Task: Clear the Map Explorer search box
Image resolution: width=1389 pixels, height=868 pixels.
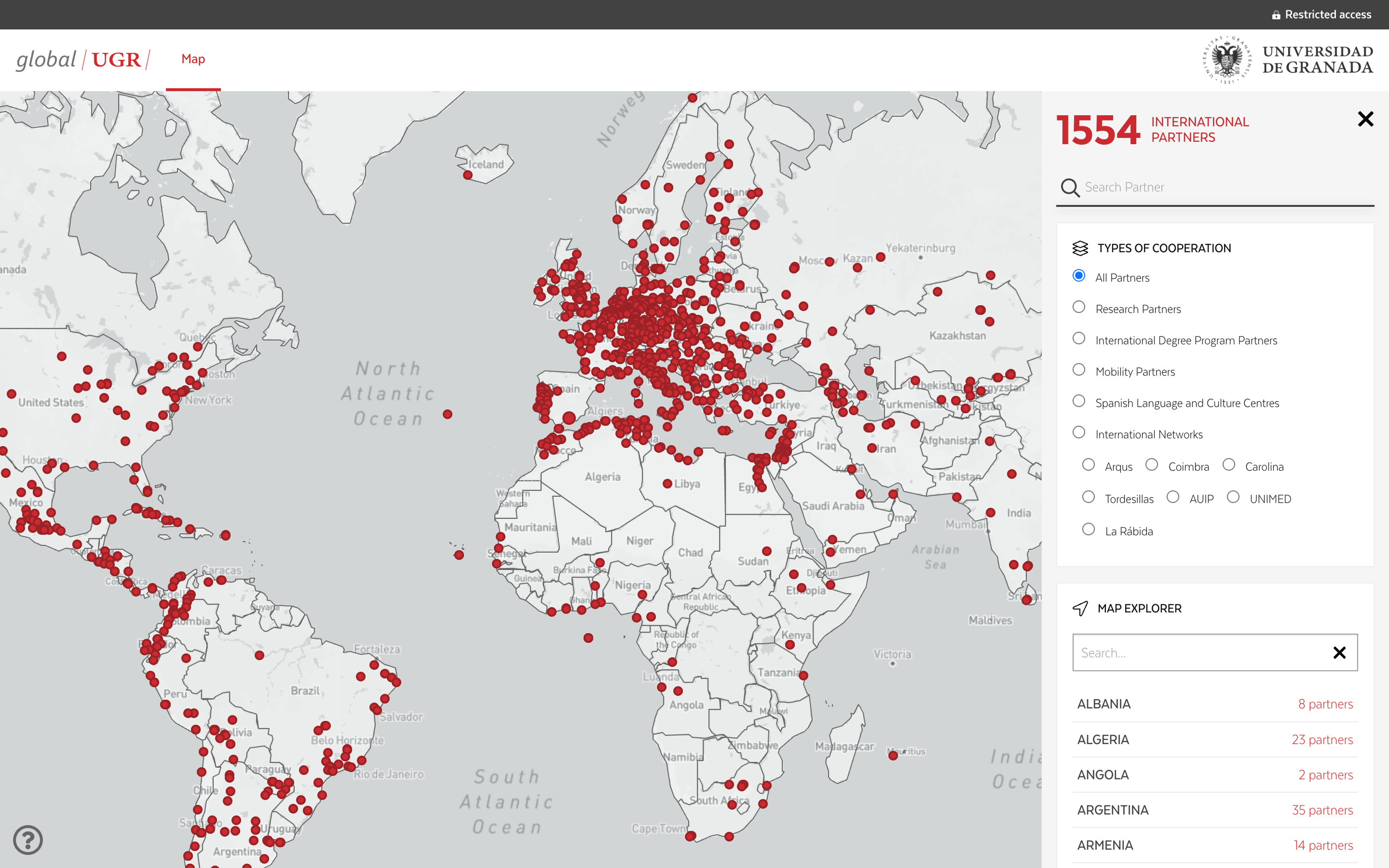Action: pos(1339,653)
